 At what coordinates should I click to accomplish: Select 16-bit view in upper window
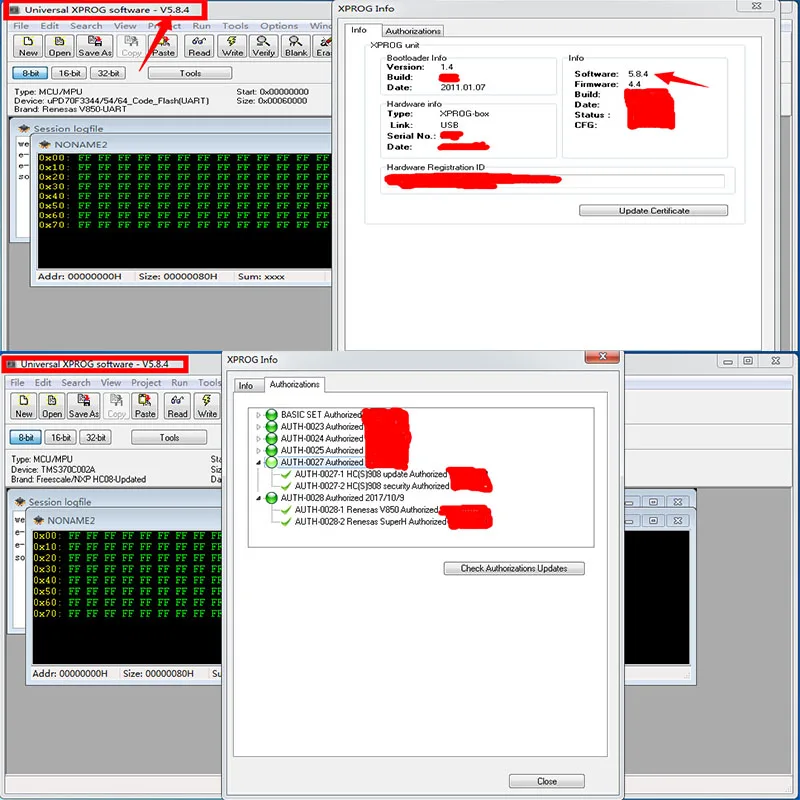click(x=69, y=73)
